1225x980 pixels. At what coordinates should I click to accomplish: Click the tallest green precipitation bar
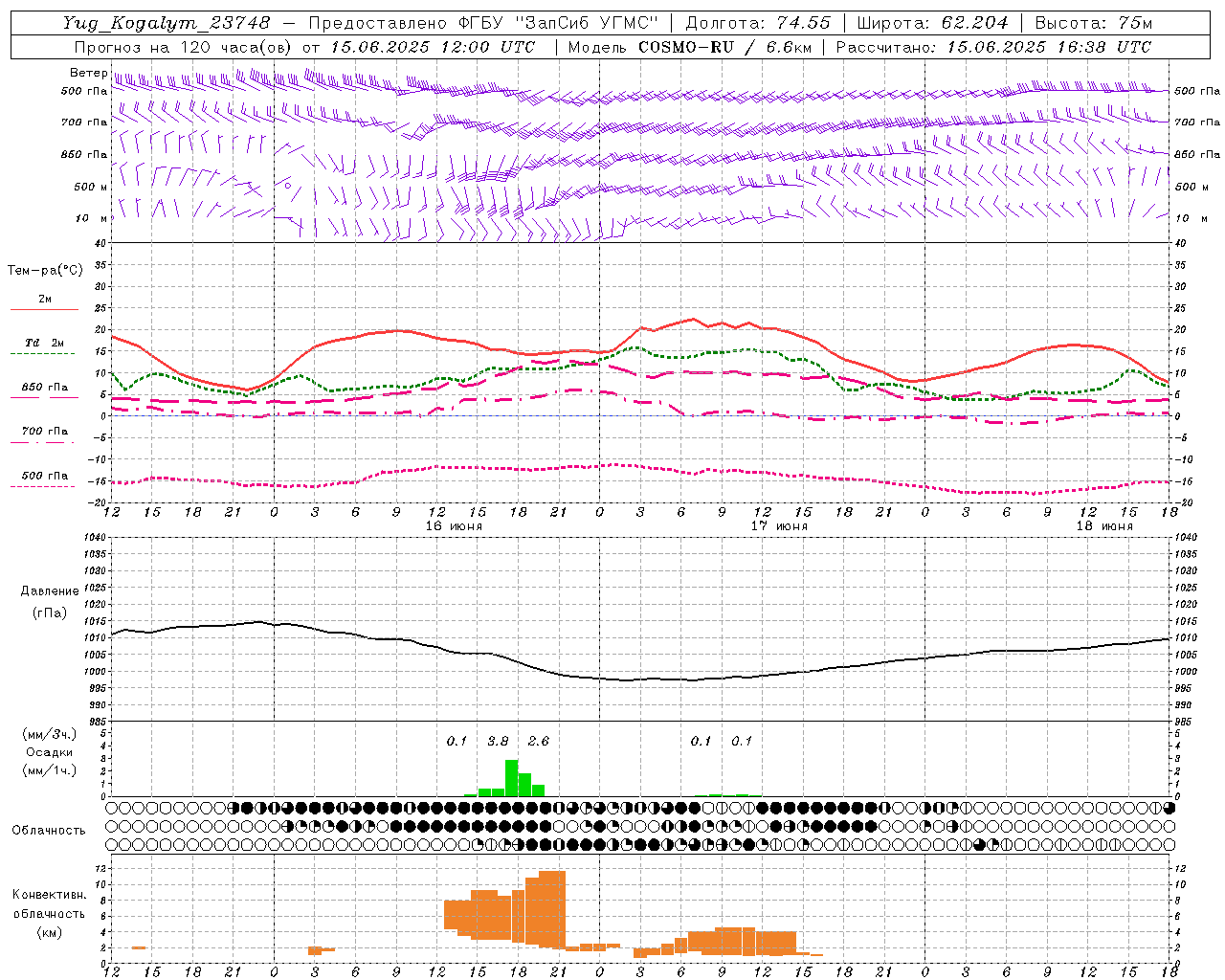point(512,778)
